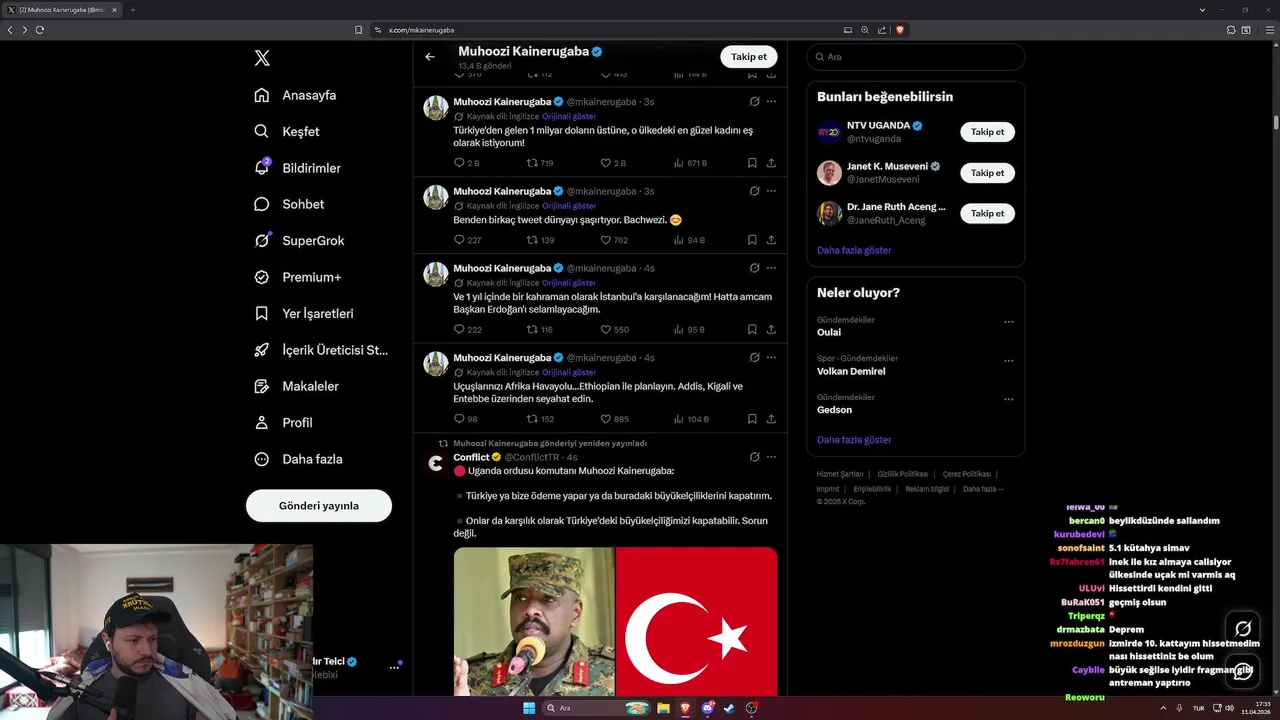Open Keşfet search page
The width and height of the screenshot is (1280, 720).
coord(287,131)
